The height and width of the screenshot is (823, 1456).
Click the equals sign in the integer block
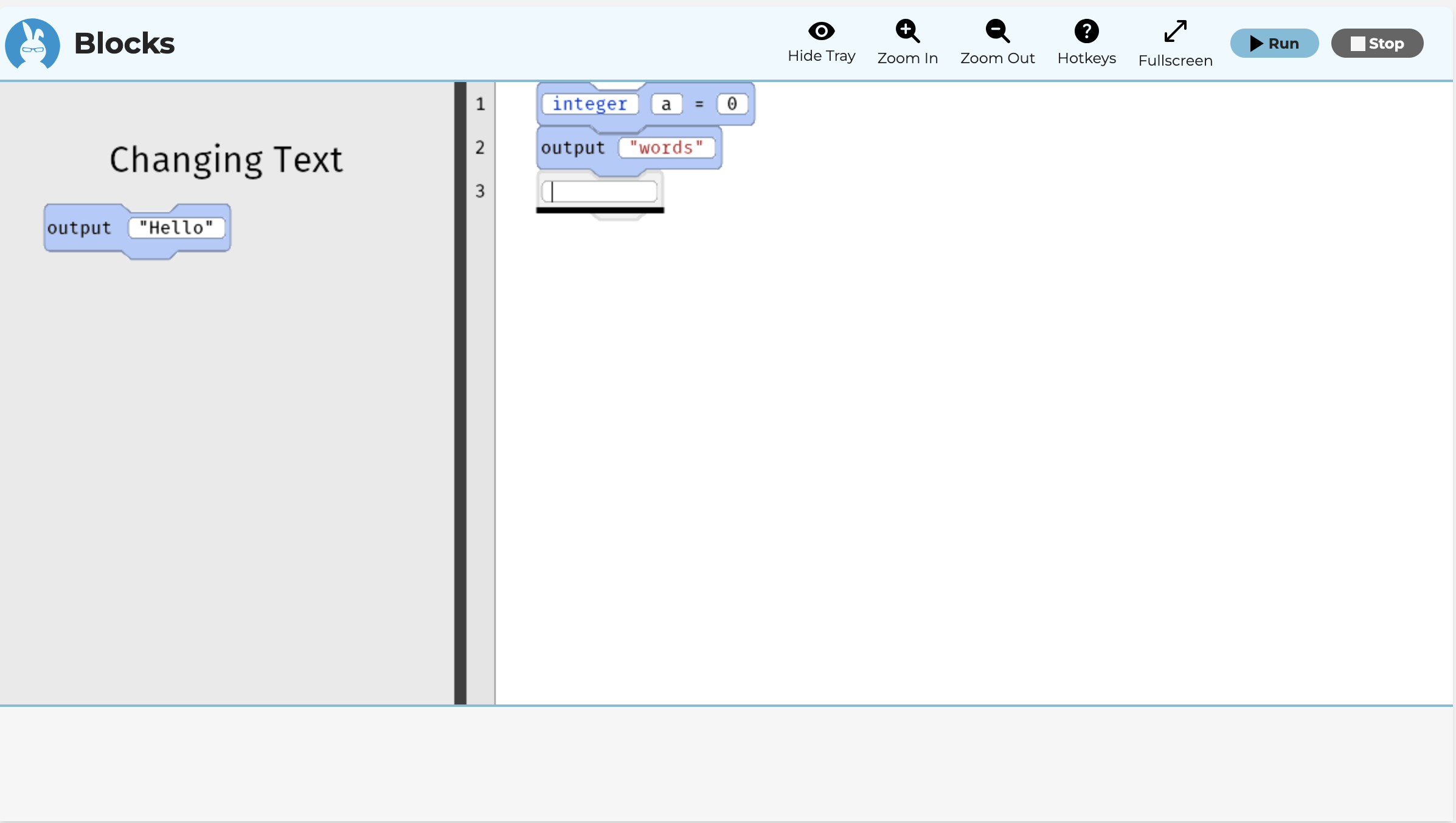click(x=699, y=105)
